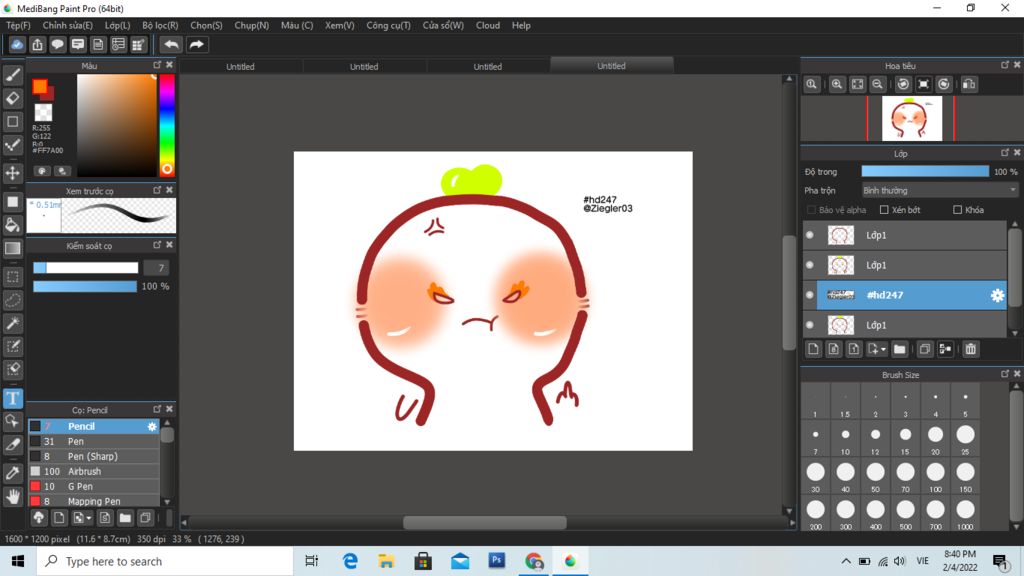Open Microsoft Edge from the taskbar
Screen dimensions: 1024x576
(350, 561)
